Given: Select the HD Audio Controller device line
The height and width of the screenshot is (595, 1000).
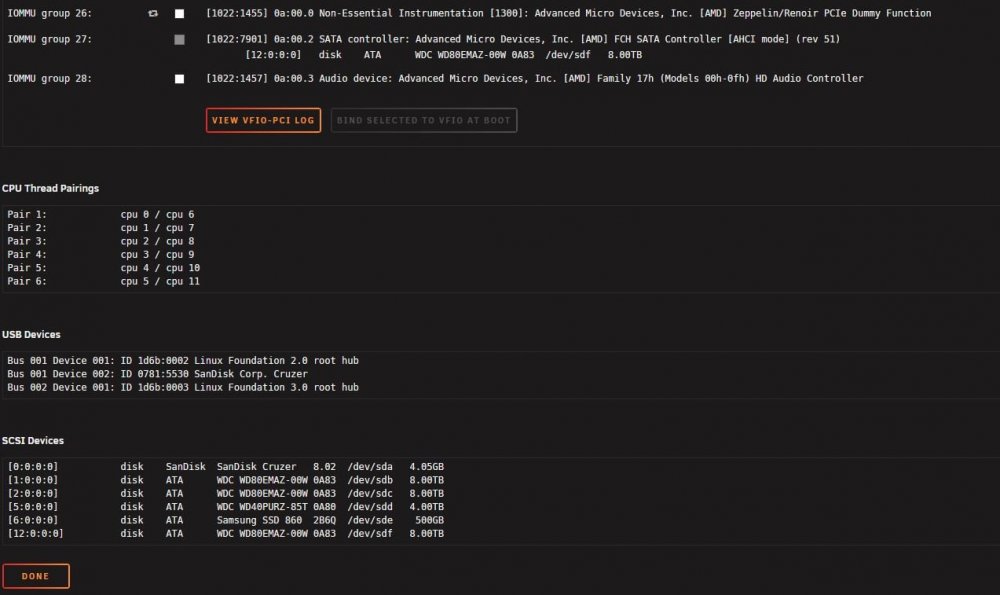Looking at the screenshot, I should 534,78.
